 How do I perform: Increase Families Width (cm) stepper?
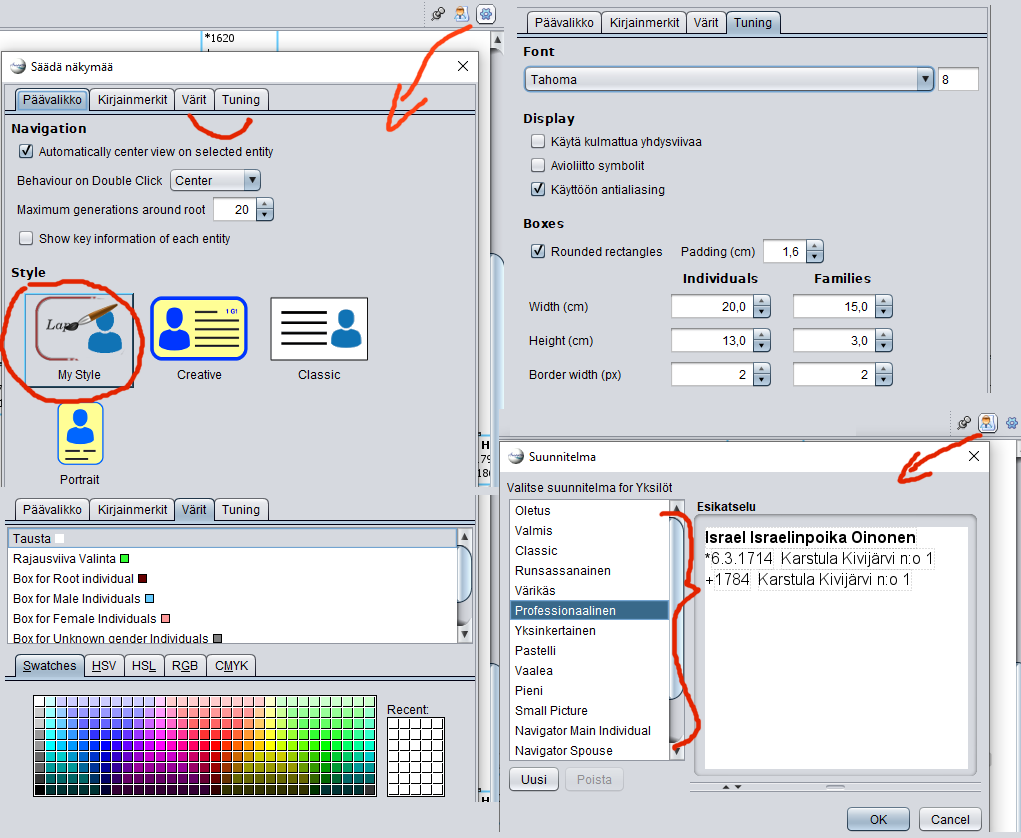tap(884, 301)
